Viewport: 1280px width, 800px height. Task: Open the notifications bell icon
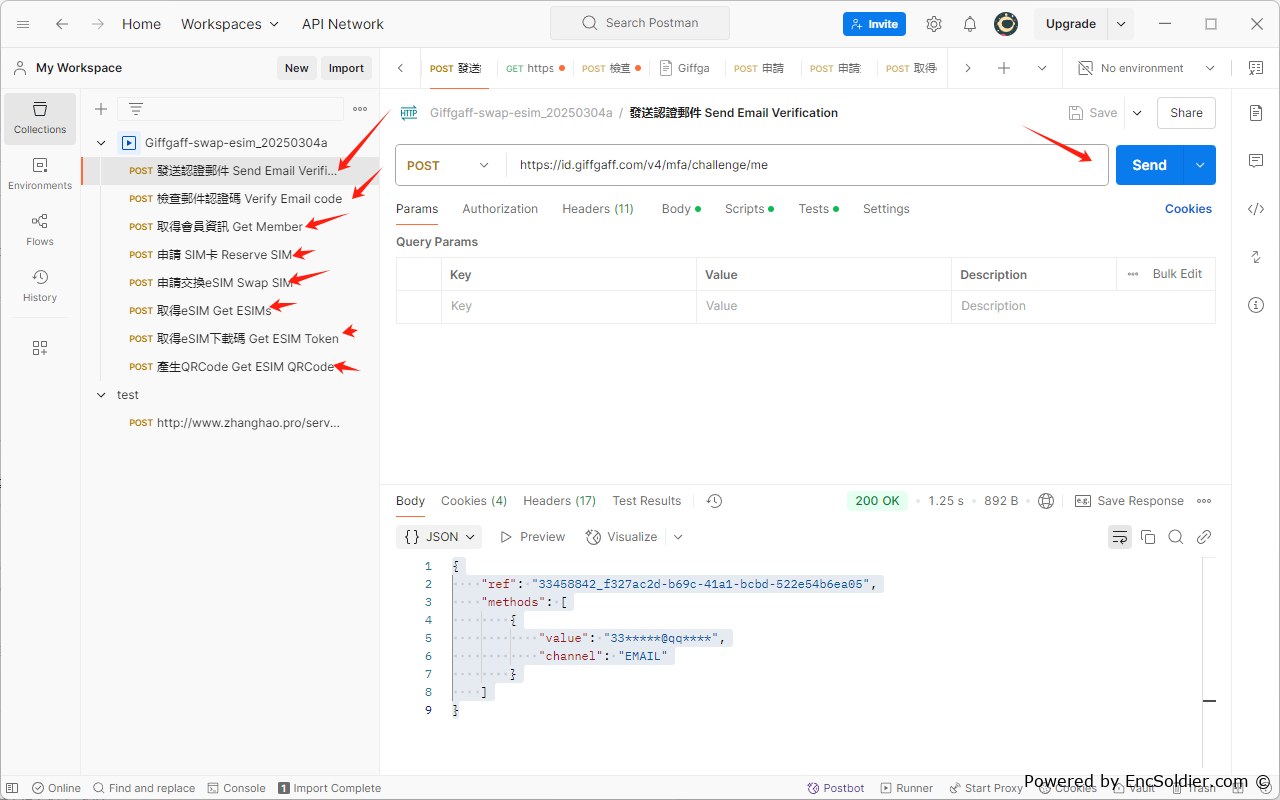pos(970,24)
